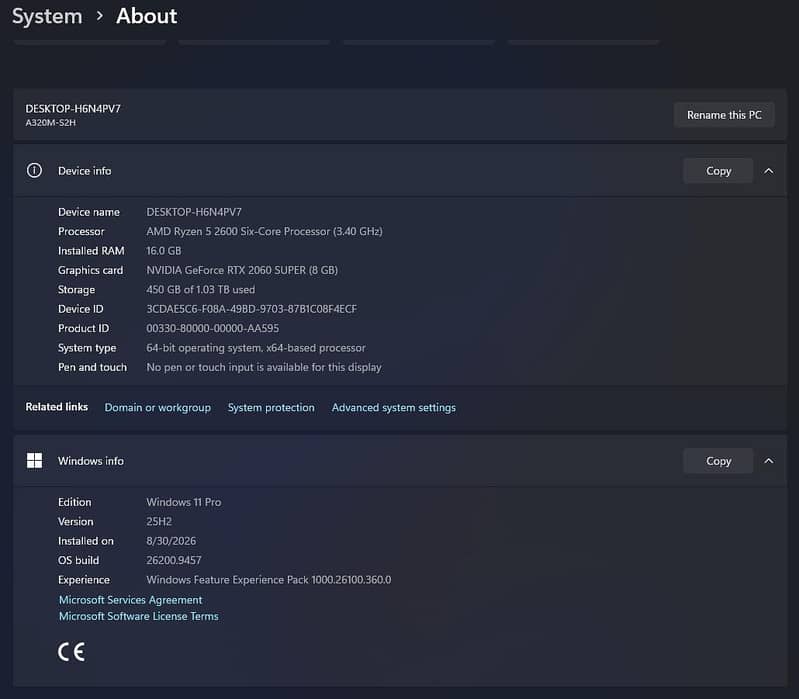
Task: Copy the Device info details
Action: [x=718, y=171]
